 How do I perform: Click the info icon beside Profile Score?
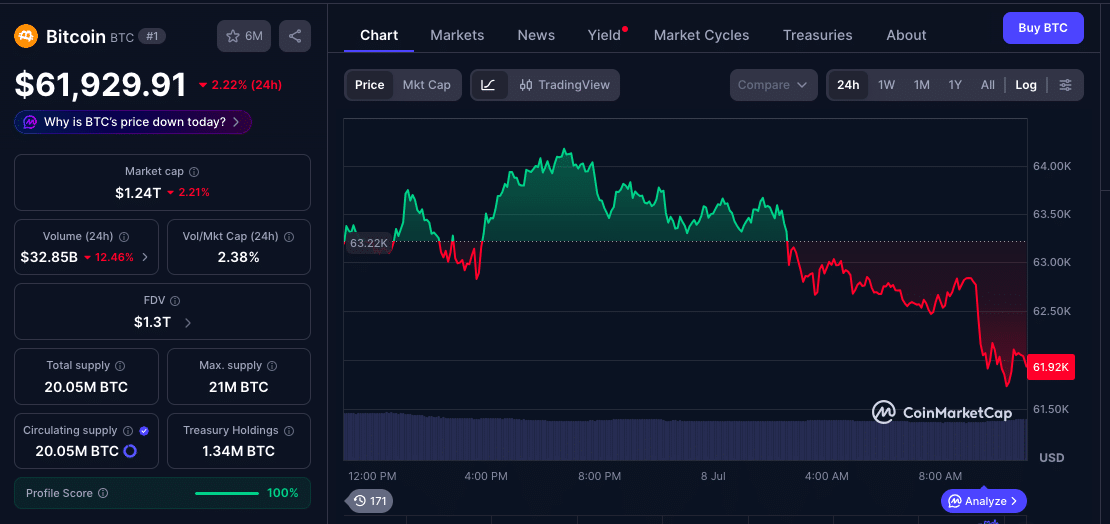(x=103, y=493)
